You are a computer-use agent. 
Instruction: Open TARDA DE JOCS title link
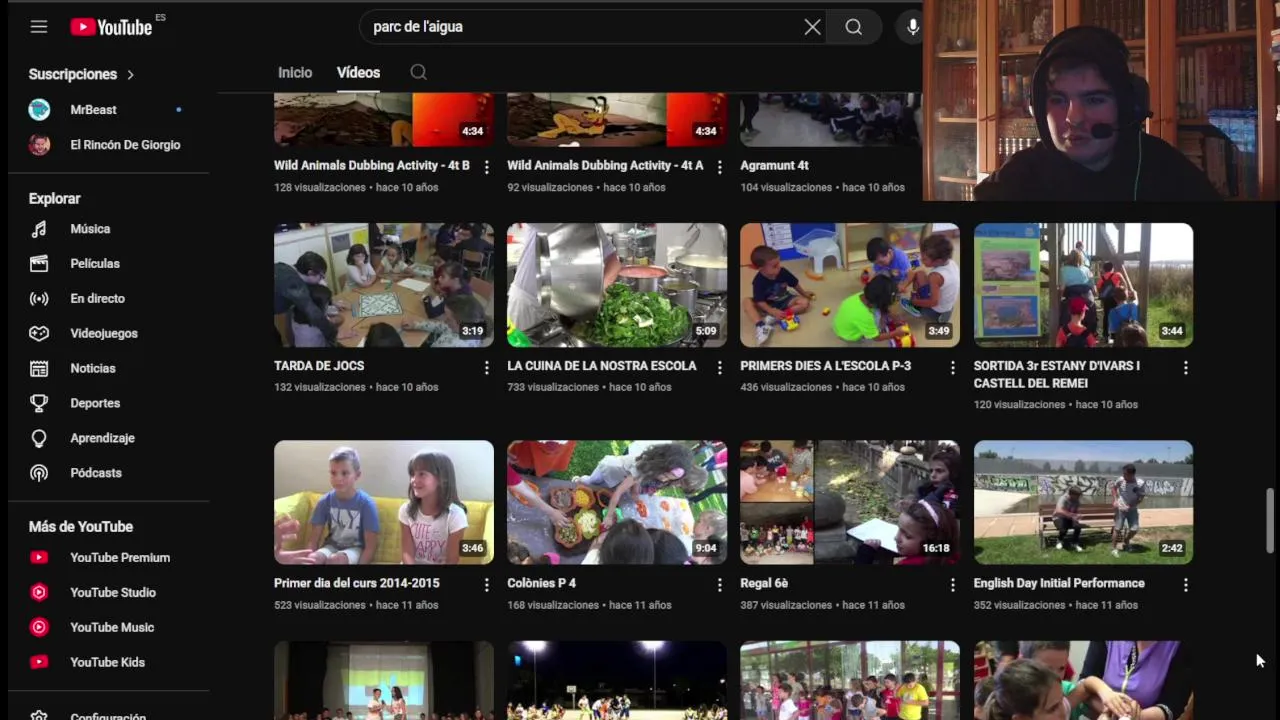[x=319, y=366]
